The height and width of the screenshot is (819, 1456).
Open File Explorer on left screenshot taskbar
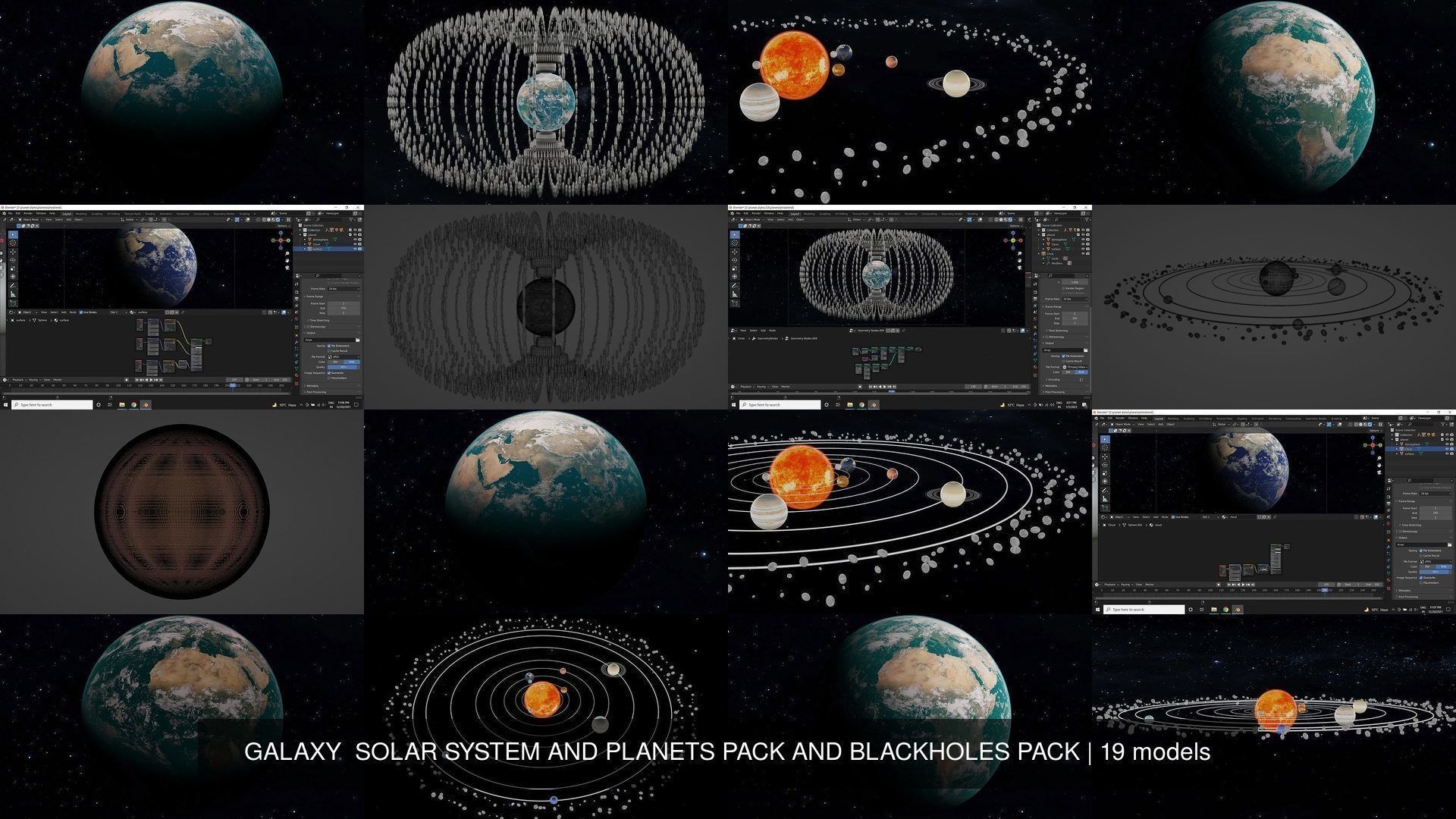[x=122, y=404]
